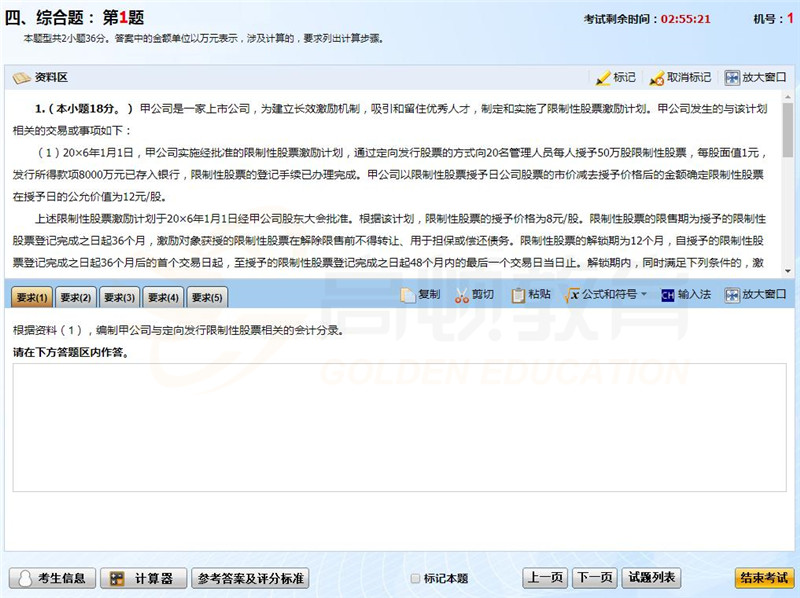Image resolution: width=800 pixels, height=598 pixels.
Task: Toggle the 标记本题 checkbox
Action: [416, 579]
